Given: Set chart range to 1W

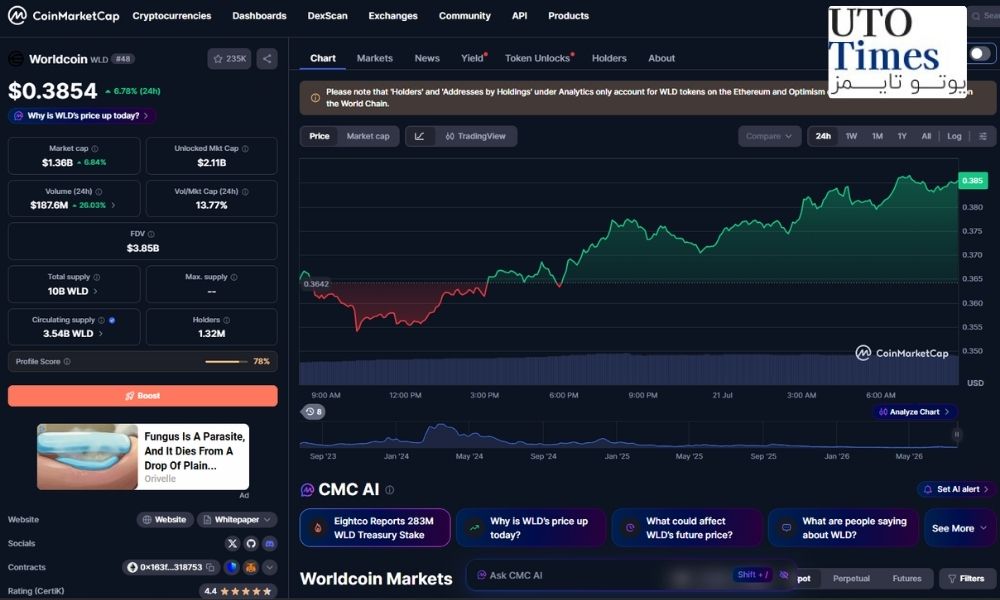Looking at the screenshot, I should [x=851, y=136].
